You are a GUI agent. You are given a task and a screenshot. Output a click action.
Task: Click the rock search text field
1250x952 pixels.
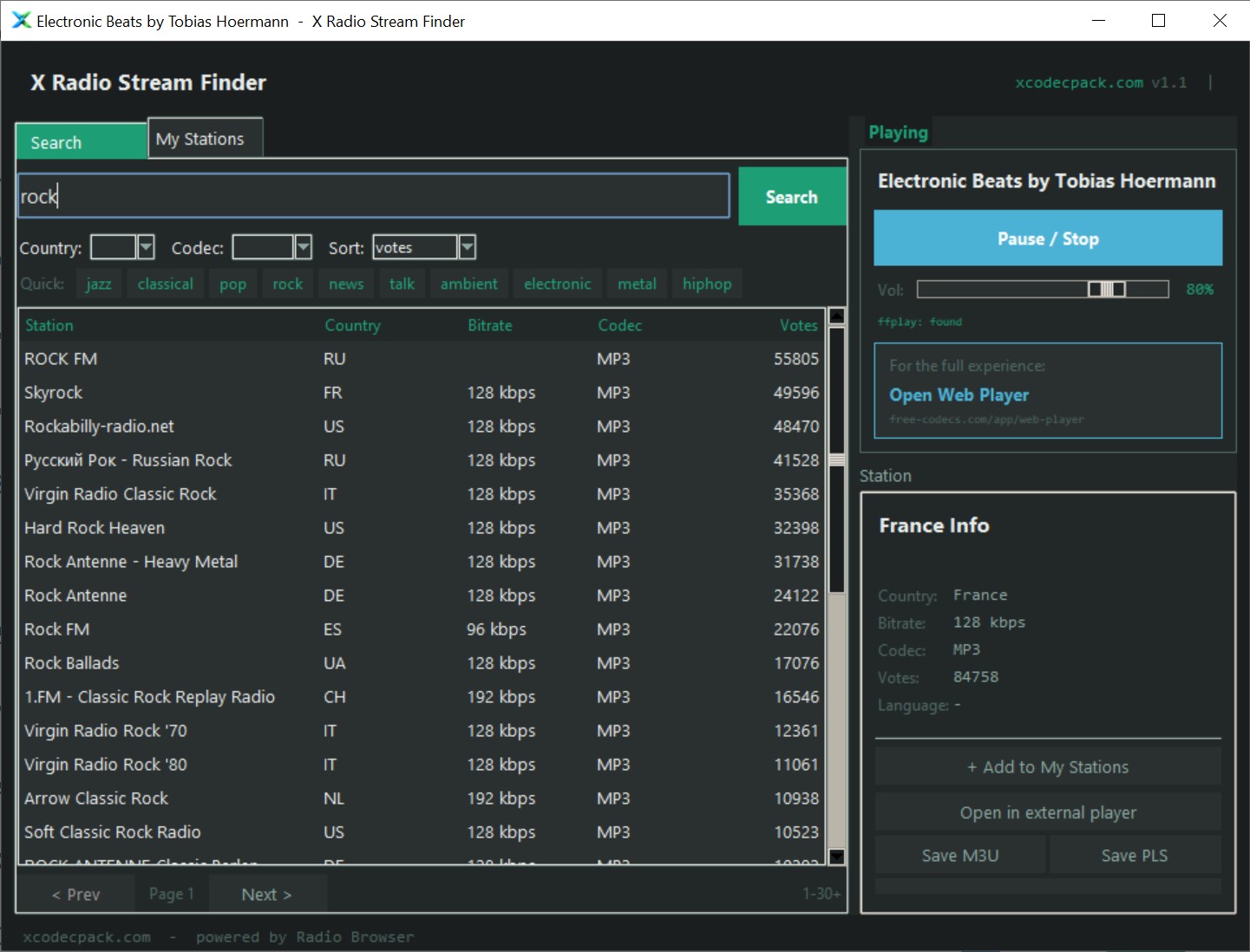point(373,197)
